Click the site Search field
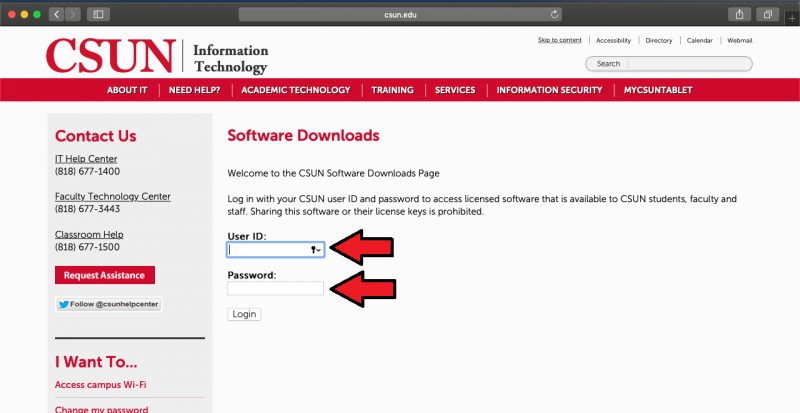The height and width of the screenshot is (413, 800). click(669, 64)
